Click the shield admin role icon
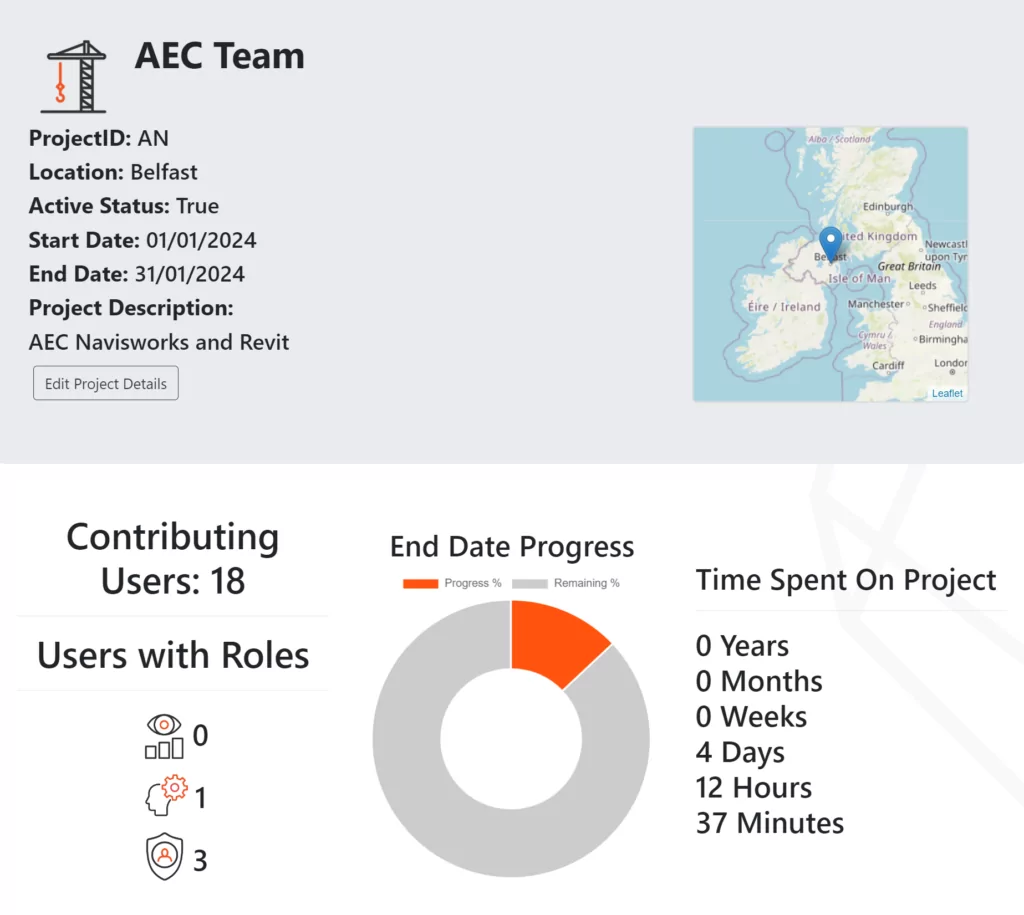 click(165, 859)
